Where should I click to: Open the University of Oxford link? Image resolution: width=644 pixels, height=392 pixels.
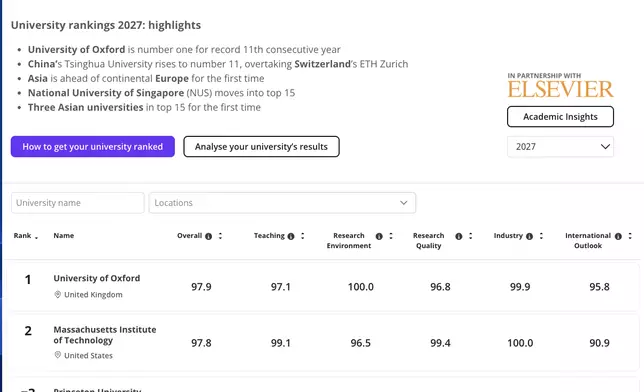(97, 278)
